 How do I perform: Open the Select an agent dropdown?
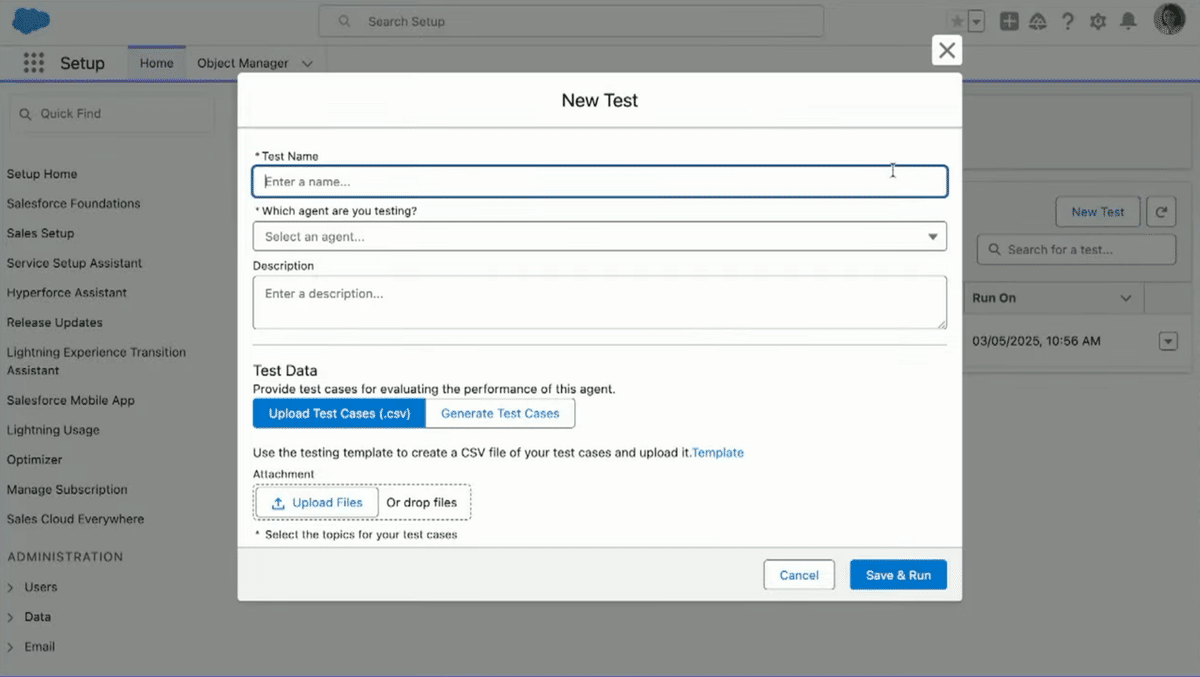(x=599, y=236)
